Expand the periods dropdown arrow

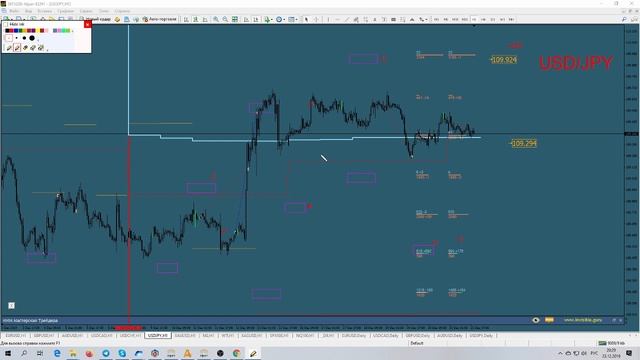tap(284, 20)
